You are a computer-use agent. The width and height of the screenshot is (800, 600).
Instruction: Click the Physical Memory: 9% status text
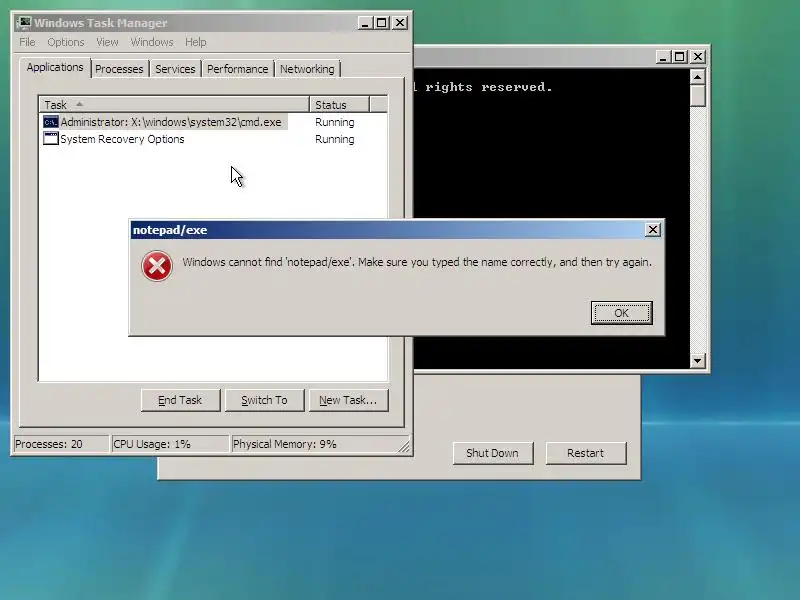pyautogui.click(x=285, y=444)
